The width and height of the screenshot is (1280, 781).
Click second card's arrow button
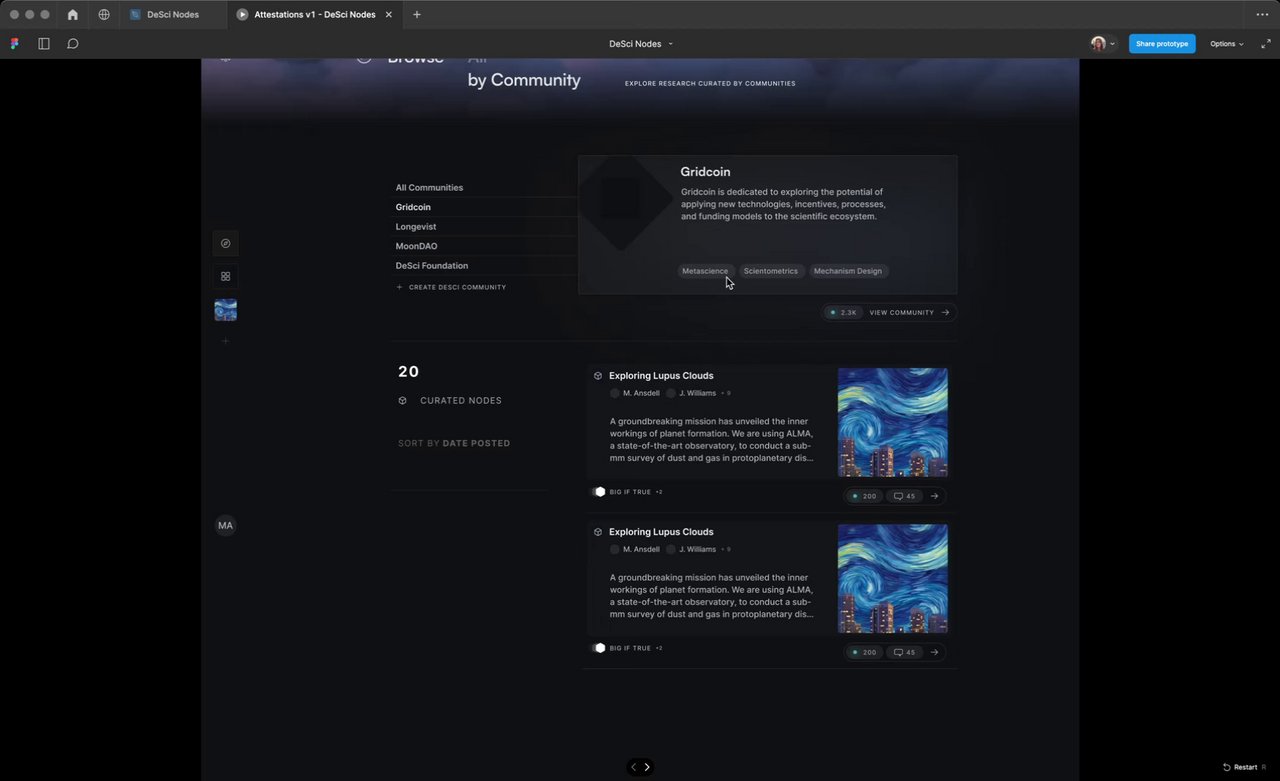click(x=935, y=652)
